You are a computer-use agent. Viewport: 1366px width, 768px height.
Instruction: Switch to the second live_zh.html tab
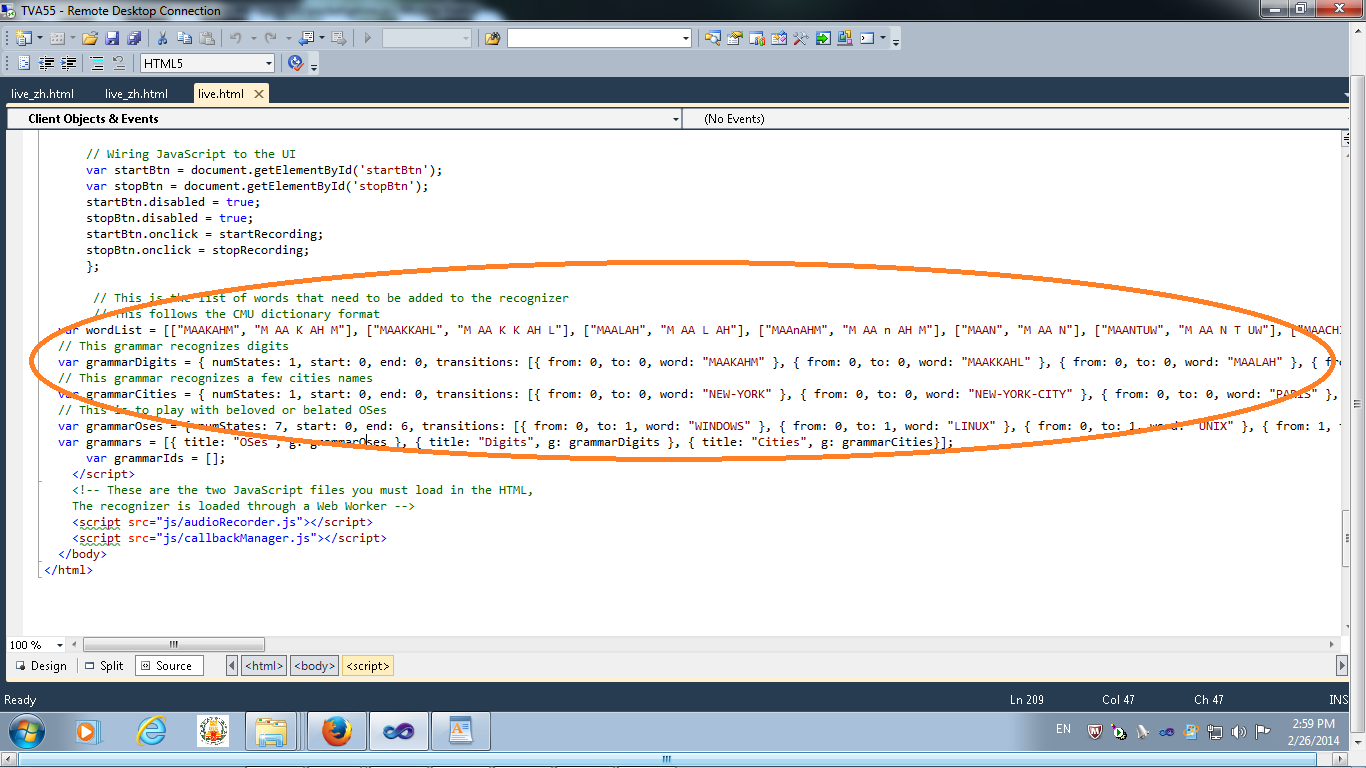(136, 94)
